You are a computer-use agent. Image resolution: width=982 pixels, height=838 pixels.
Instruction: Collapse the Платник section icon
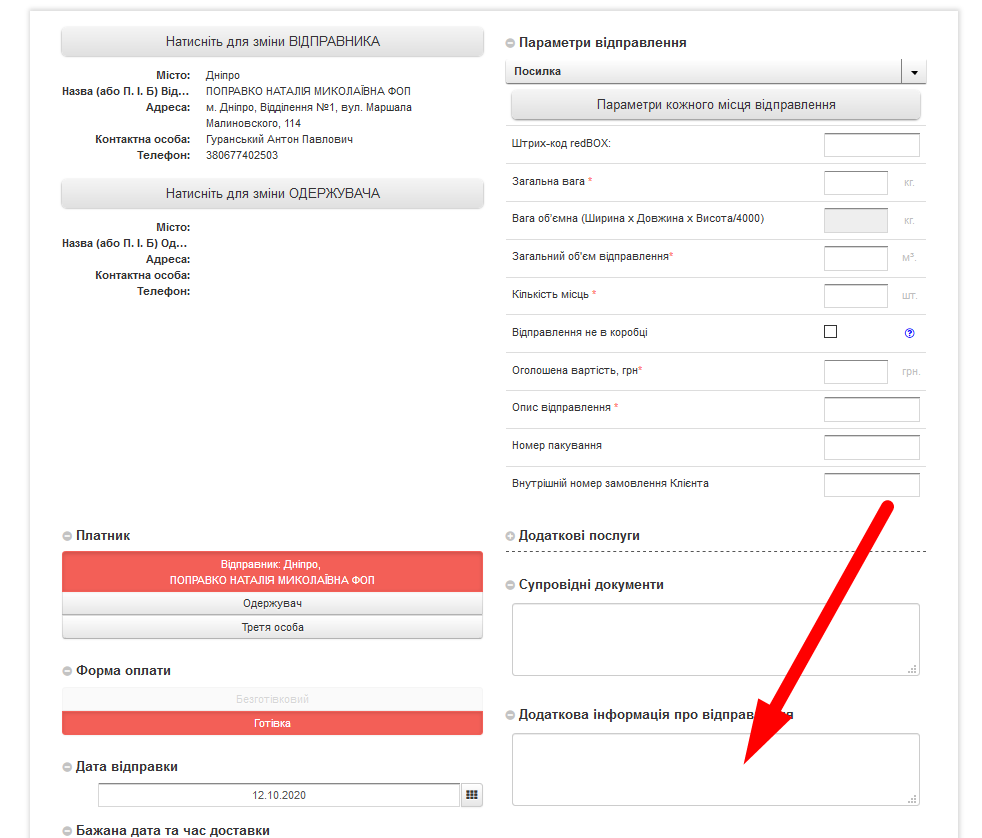point(67,536)
